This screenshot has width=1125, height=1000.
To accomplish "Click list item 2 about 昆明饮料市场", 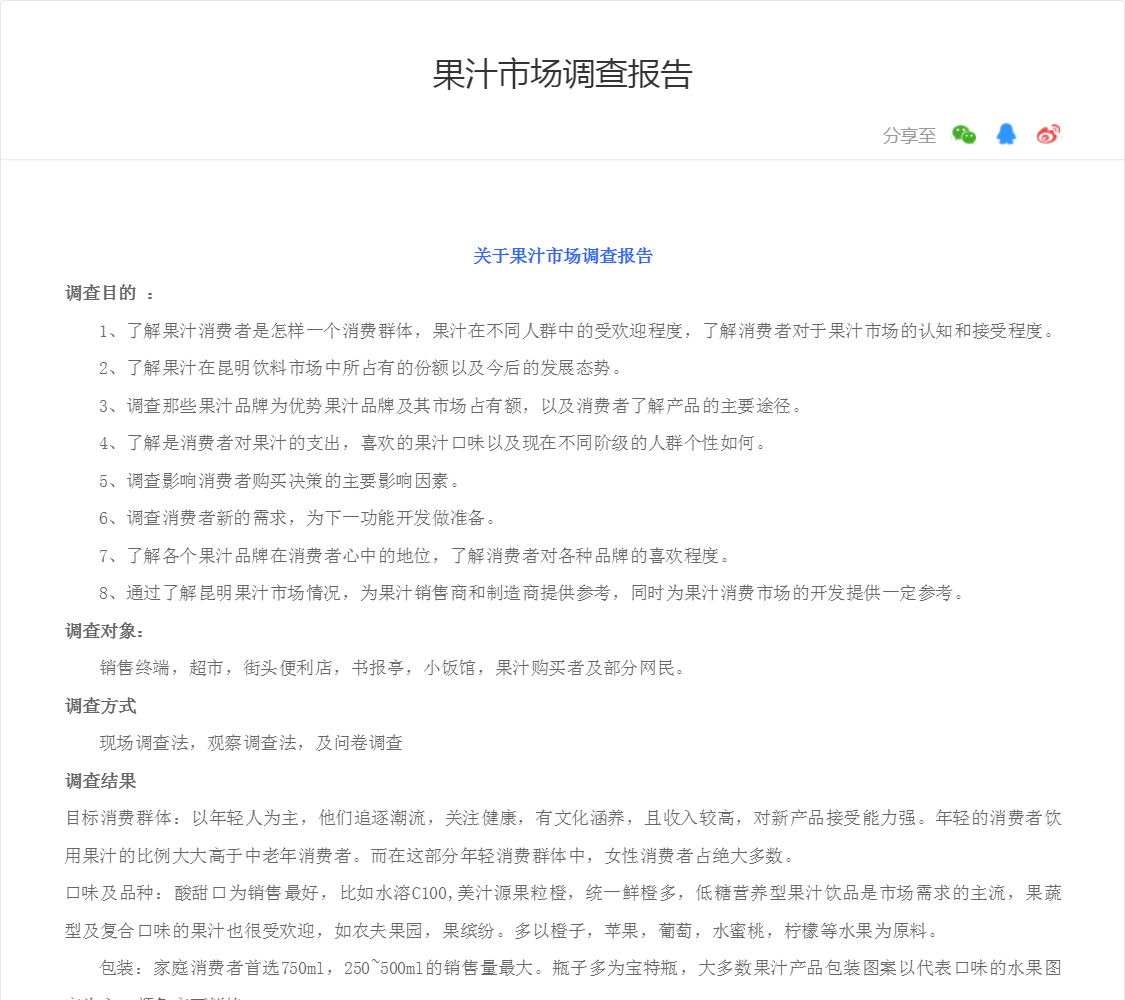I will pos(361,368).
